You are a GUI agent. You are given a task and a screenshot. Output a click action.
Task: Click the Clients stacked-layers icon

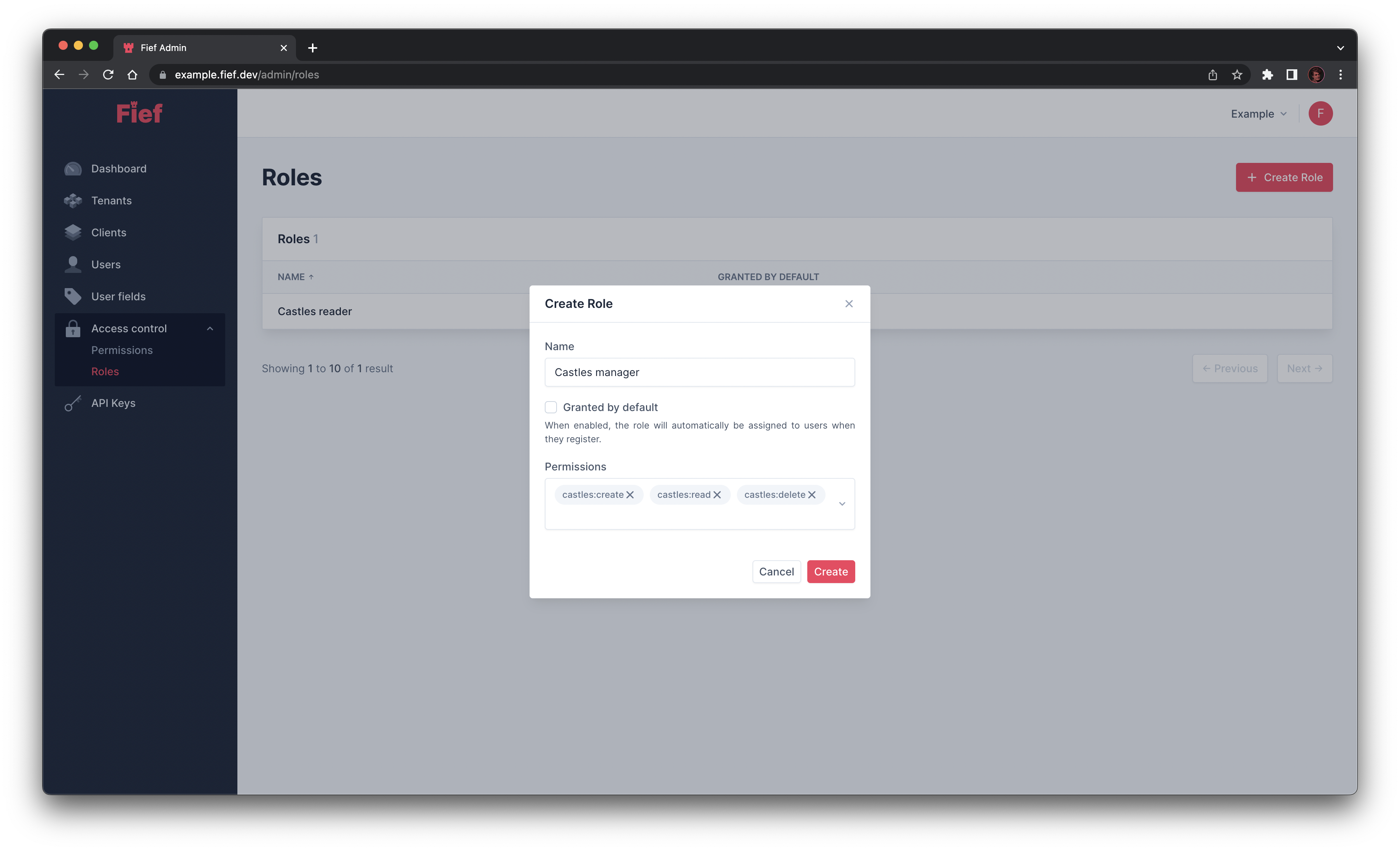tap(73, 232)
